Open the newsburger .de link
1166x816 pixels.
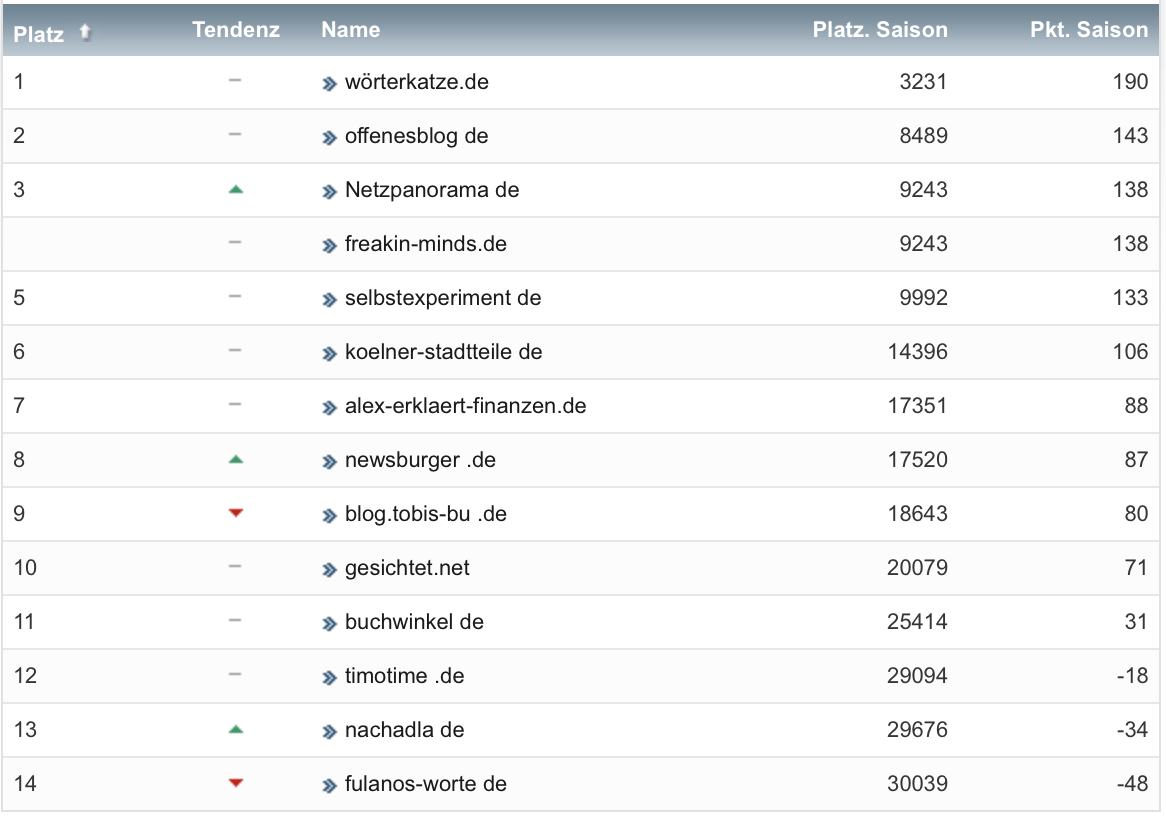[x=420, y=460]
